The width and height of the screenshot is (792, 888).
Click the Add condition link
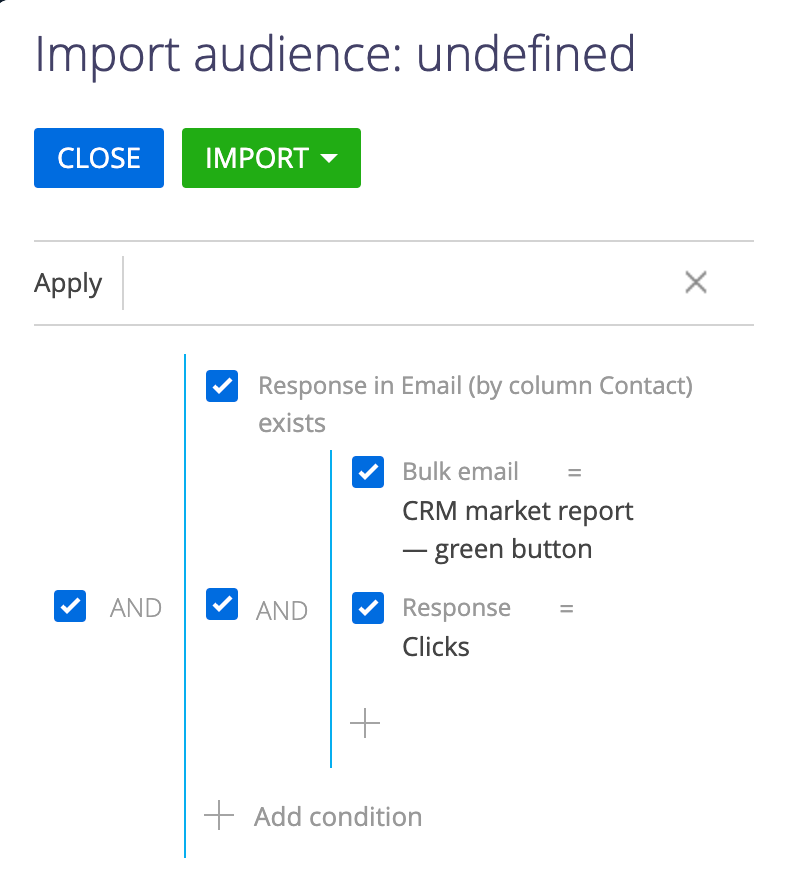click(338, 817)
